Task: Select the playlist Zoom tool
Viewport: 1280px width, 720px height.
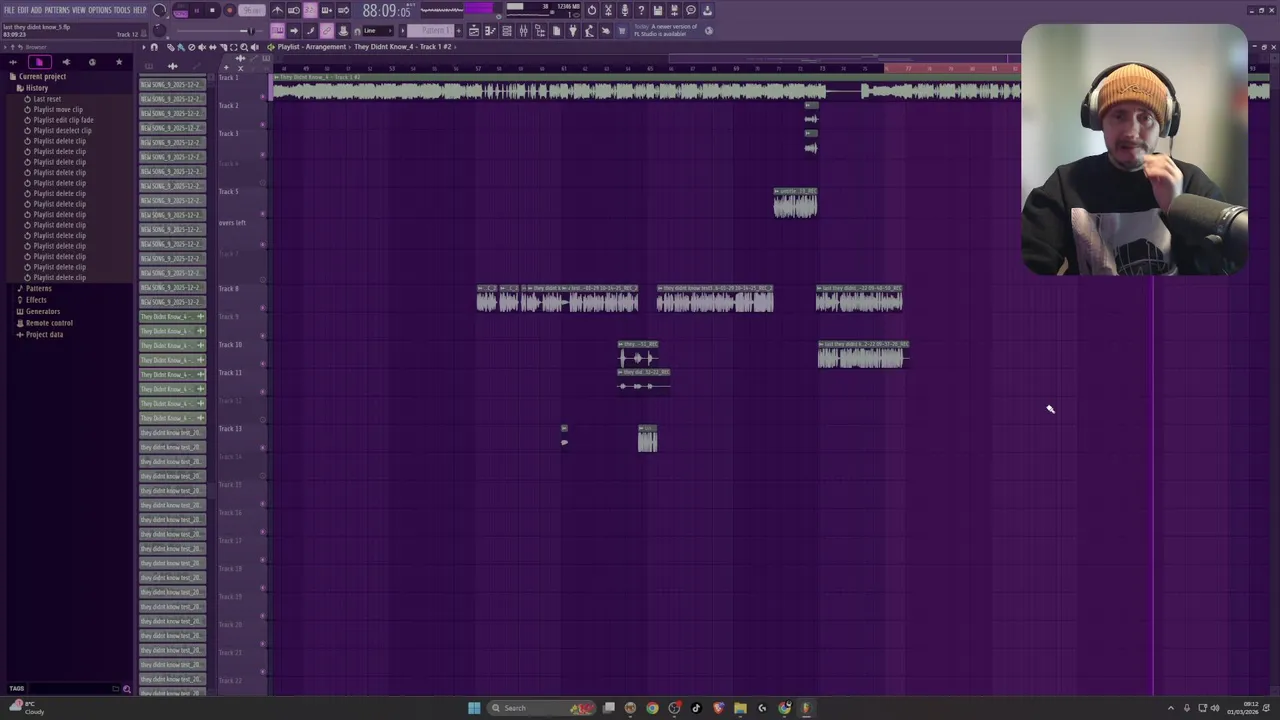Action: [244, 47]
